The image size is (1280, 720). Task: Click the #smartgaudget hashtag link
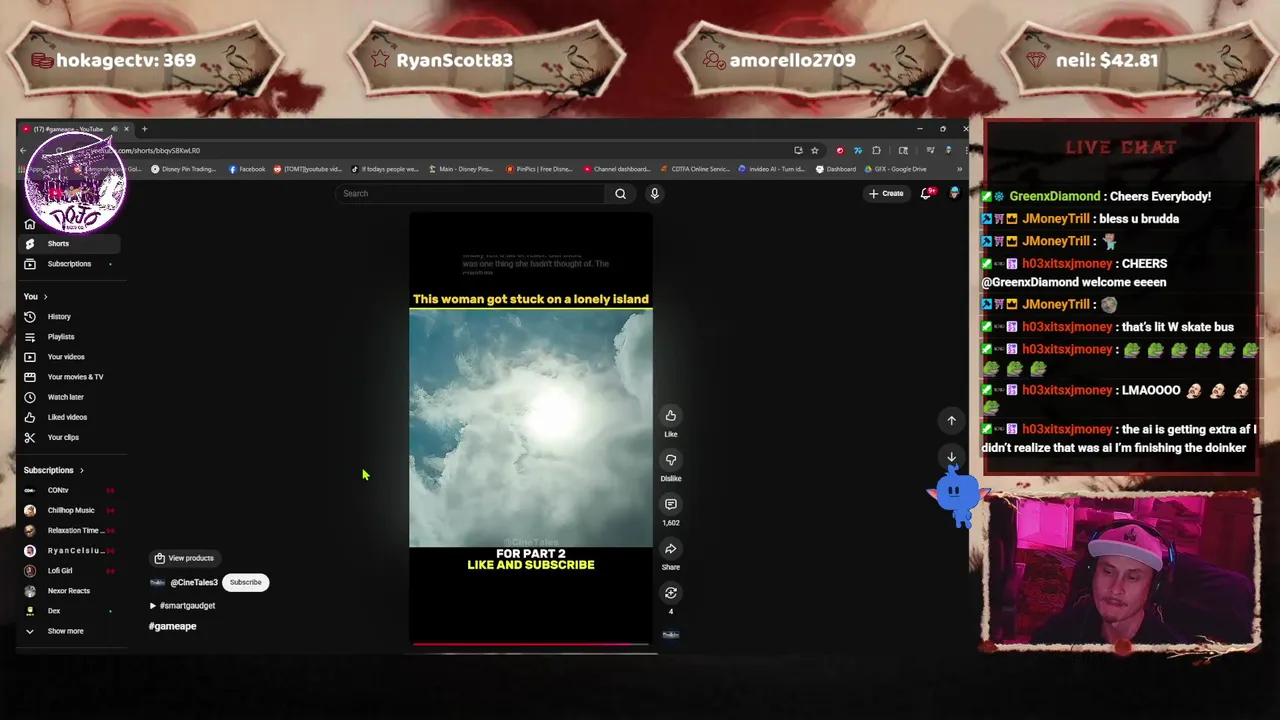pos(187,606)
